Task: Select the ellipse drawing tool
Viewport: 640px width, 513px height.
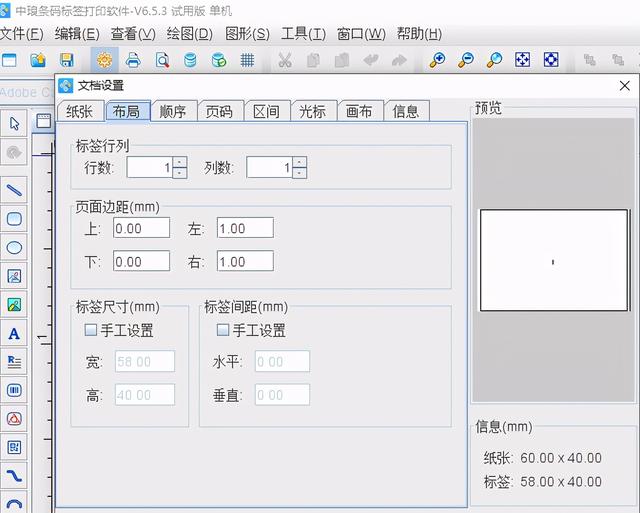Action: [x=15, y=247]
